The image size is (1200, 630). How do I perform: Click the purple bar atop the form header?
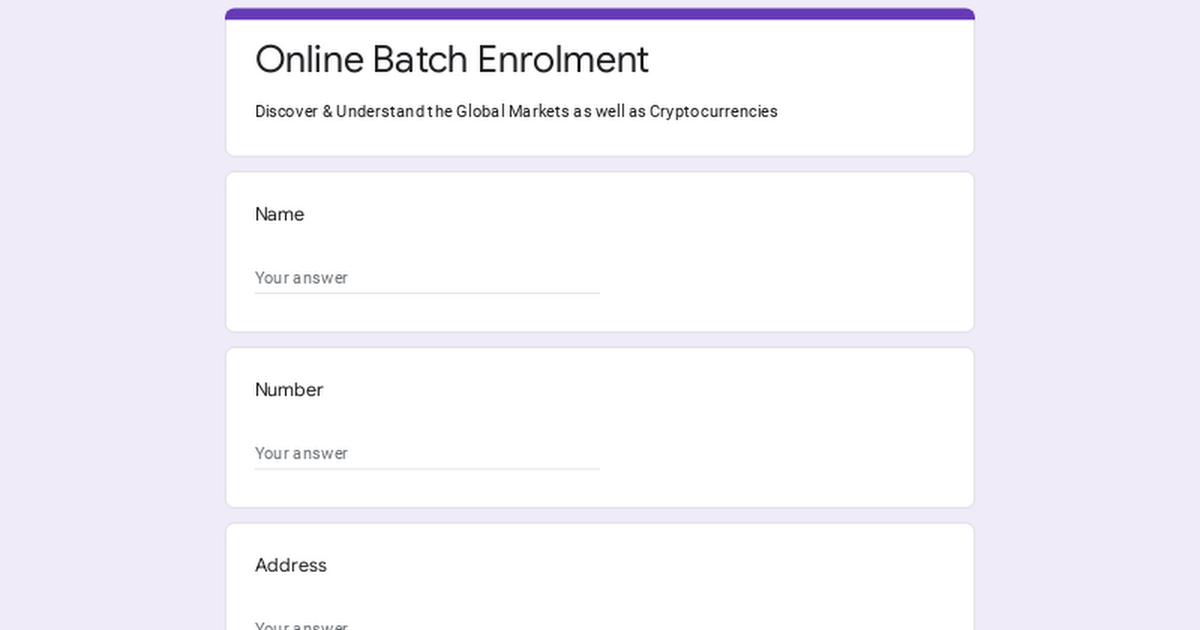point(600,14)
